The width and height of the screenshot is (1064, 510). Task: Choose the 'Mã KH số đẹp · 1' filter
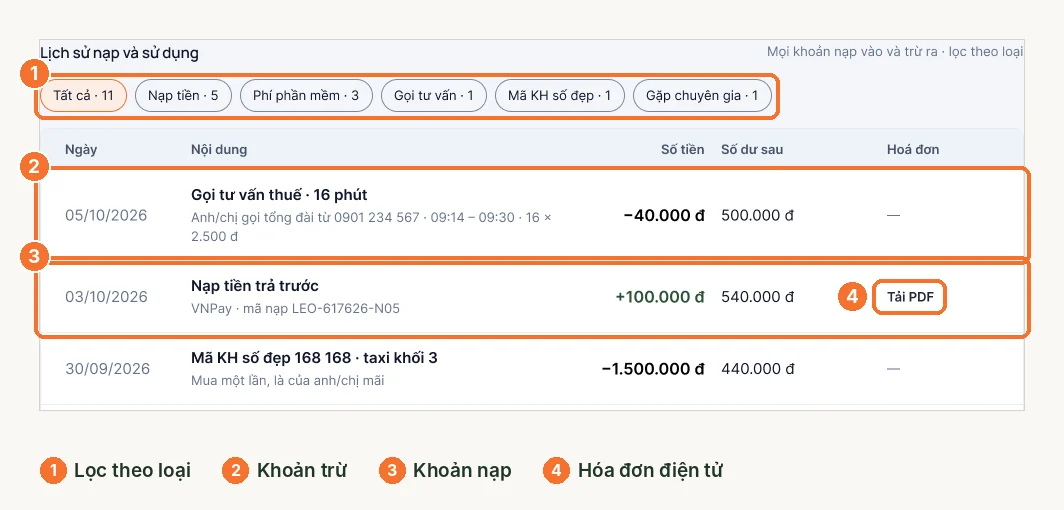coord(560,96)
